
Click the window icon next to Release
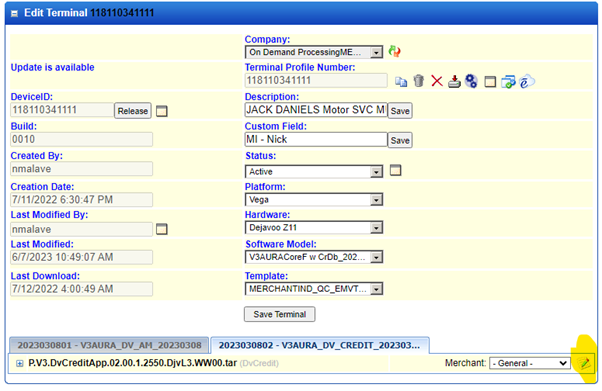(x=162, y=111)
